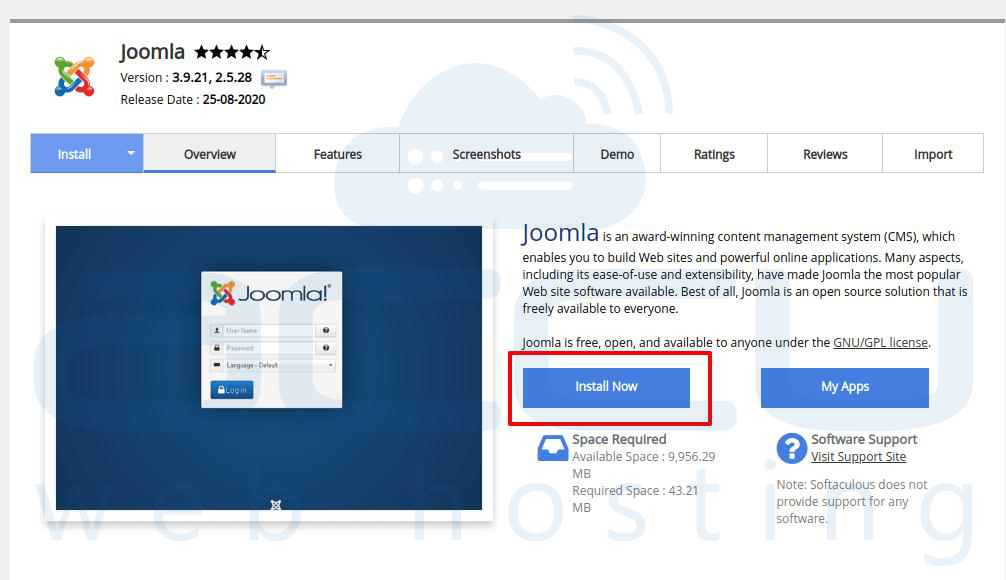Go to the Ratings tab
The width and height of the screenshot is (1006, 580).
click(x=714, y=154)
